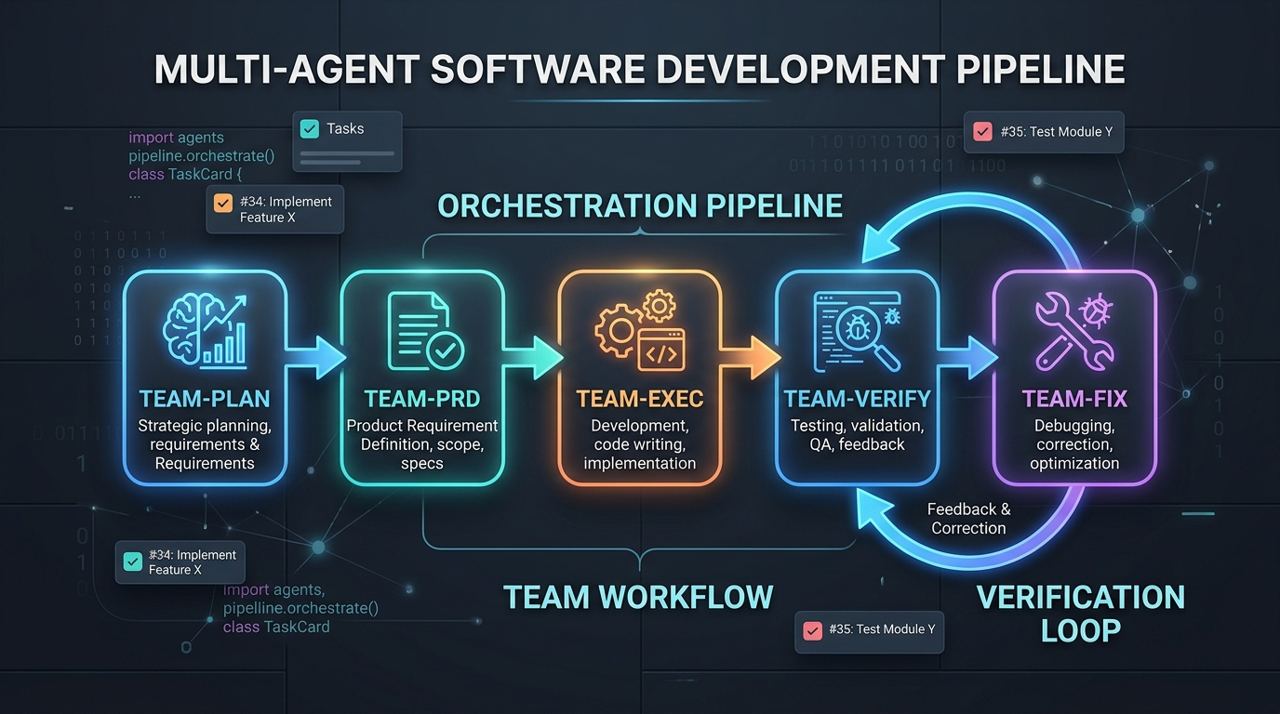Switch to the TEAM-FIX stage panel
Screen dimensions: 1280x714
(x=1075, y=378)
